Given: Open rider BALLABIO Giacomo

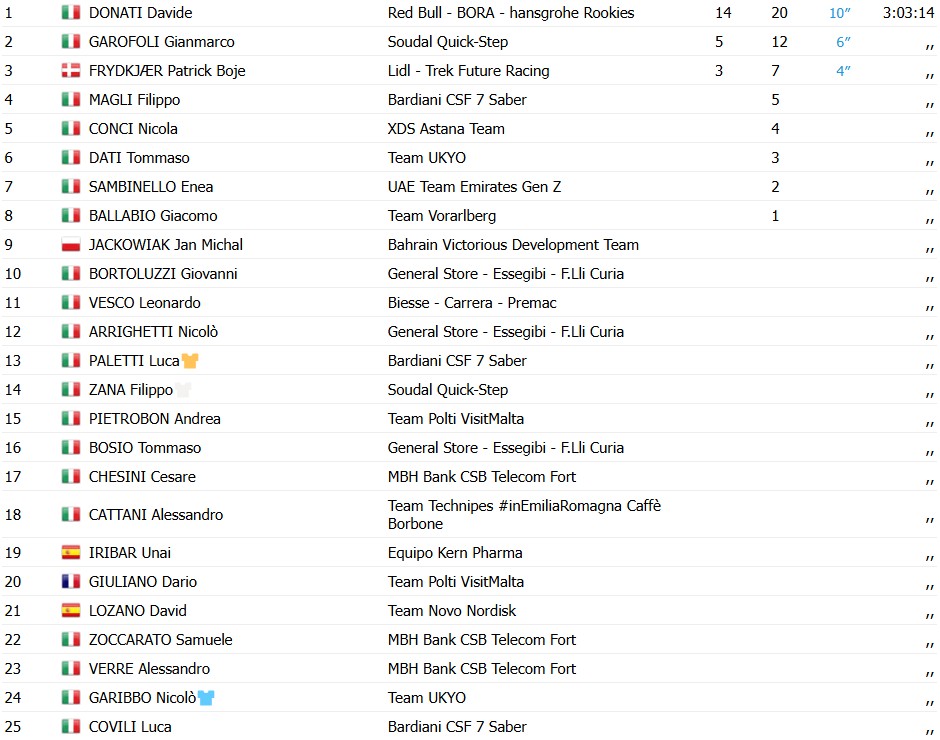Looking at the screenshot, I should coord(153,215).
